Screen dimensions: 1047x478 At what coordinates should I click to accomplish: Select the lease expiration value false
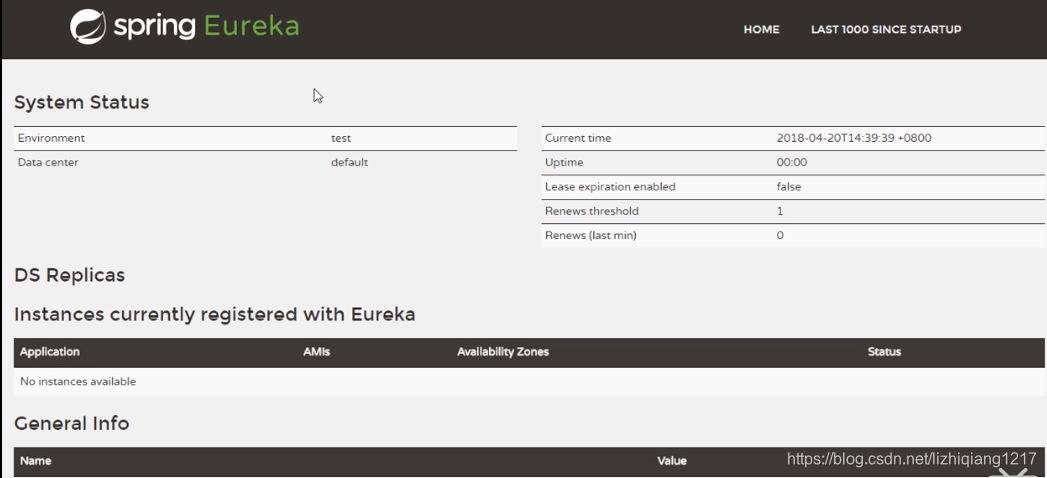789,187
